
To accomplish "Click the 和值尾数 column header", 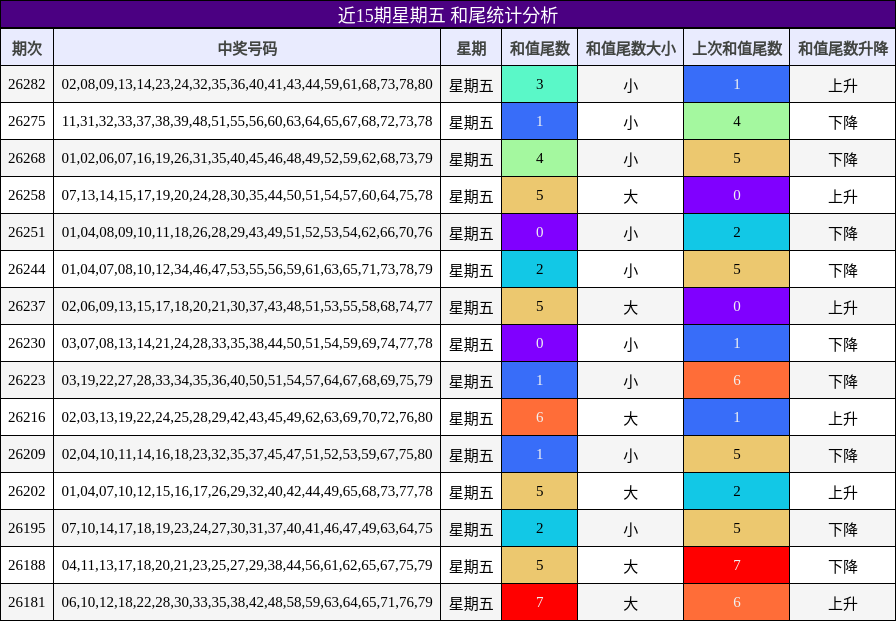I will (x=539, y=48).
